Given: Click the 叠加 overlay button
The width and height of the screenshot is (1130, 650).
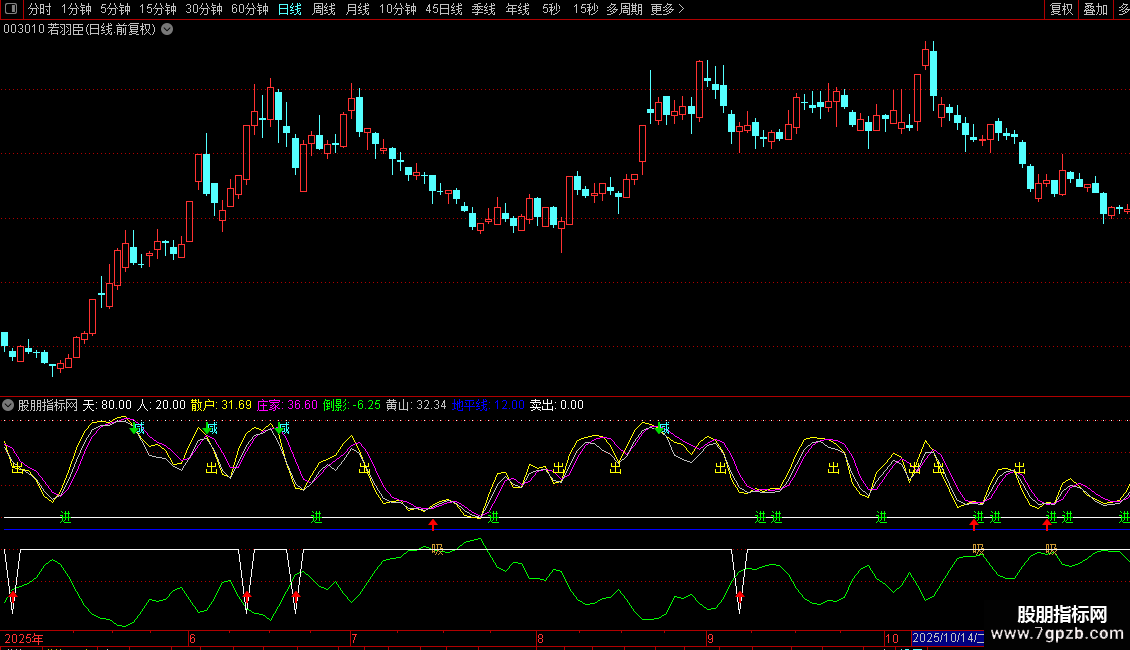Looking at the screenshot, I should (1095, 10).
